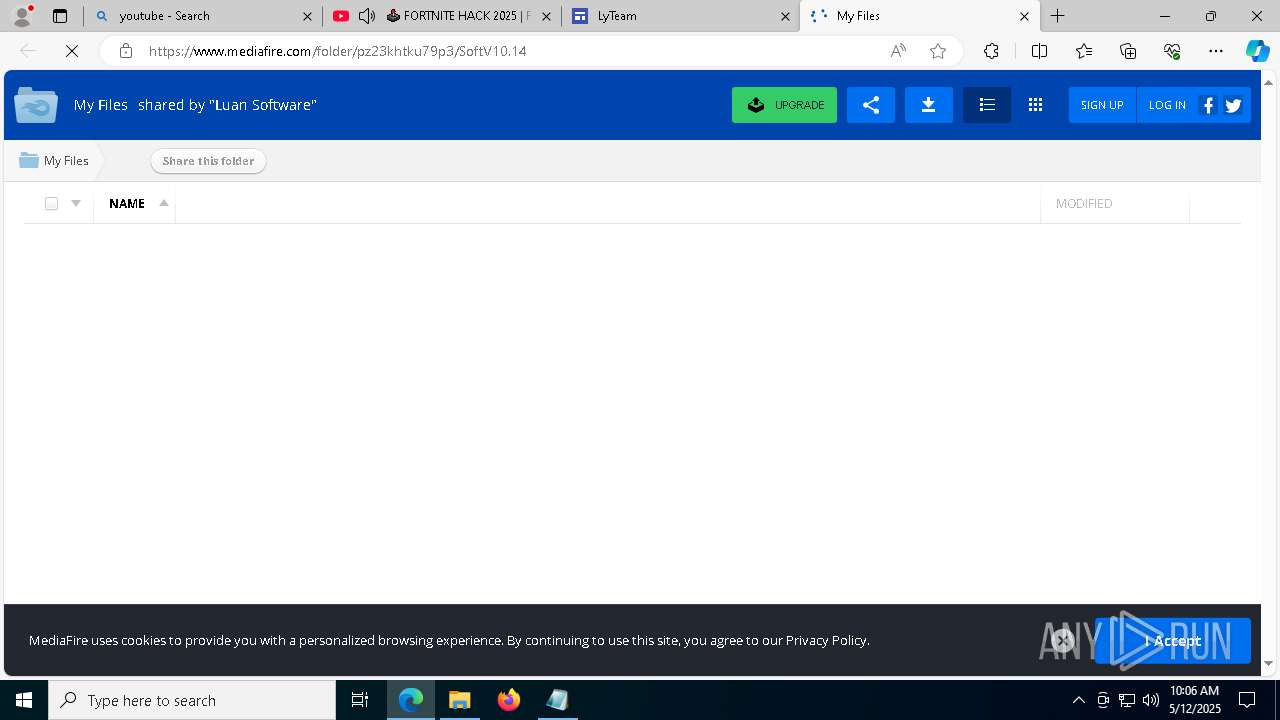This screenshot has width=1280, height=720.
Task: Show hidden system tray icons
Action: click(x=1078, y=700)
